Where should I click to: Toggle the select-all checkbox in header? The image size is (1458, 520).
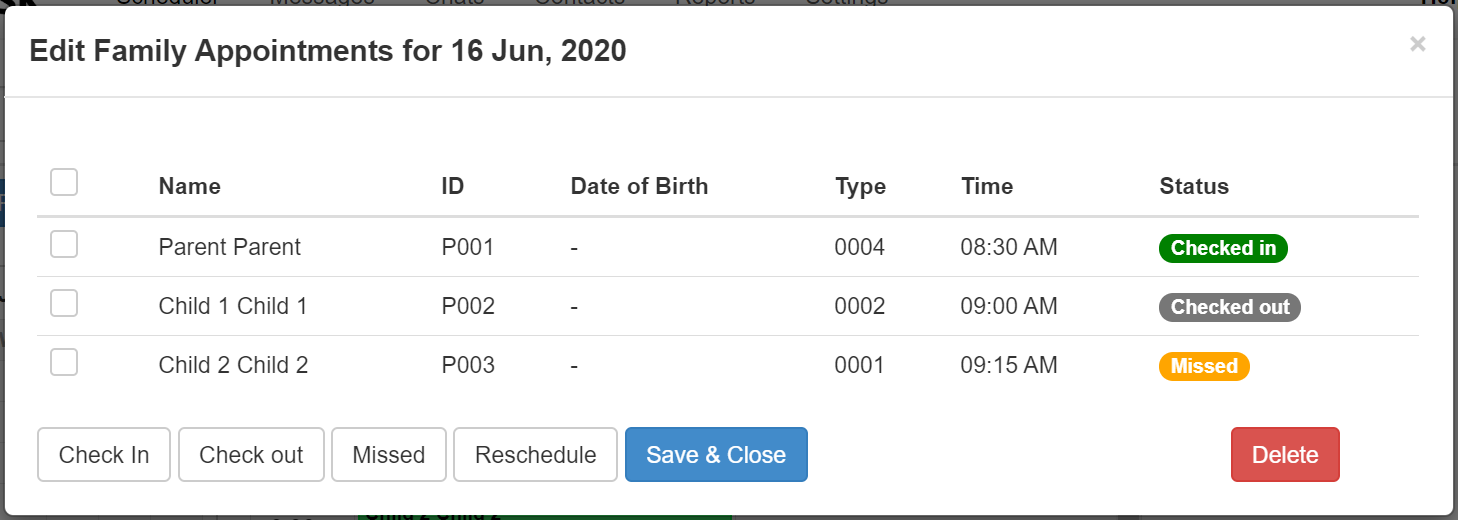click(x=64, y=182)
